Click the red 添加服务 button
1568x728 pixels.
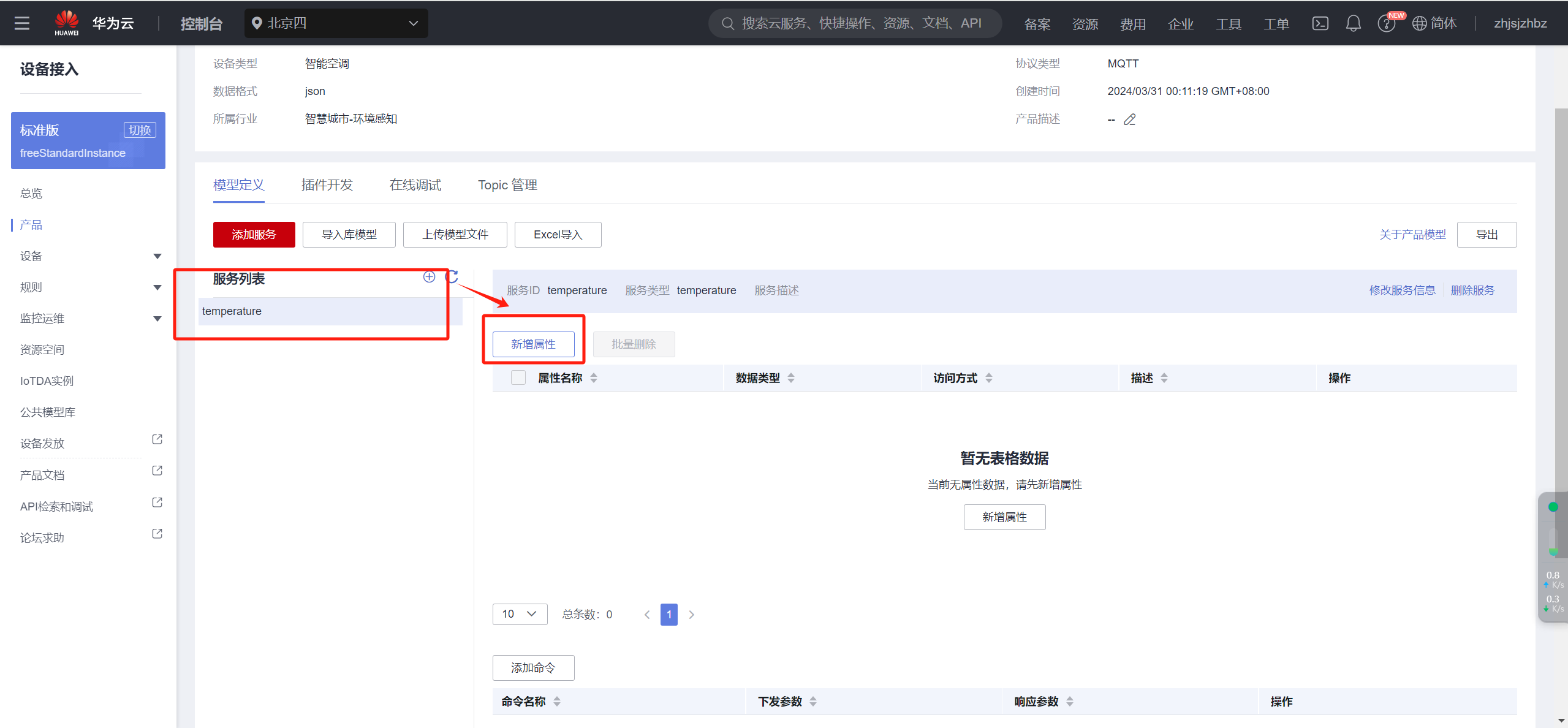[x=254, y=235]
